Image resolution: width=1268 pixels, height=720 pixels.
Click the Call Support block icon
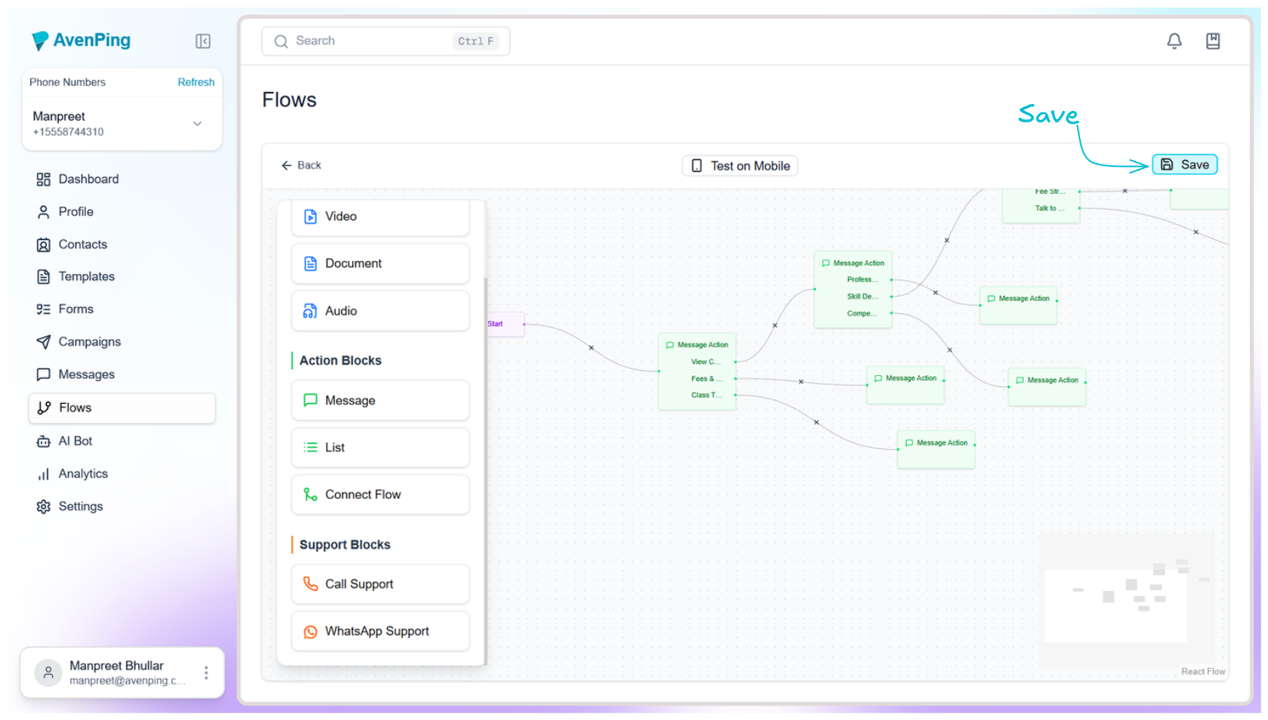tap(311, 584)
